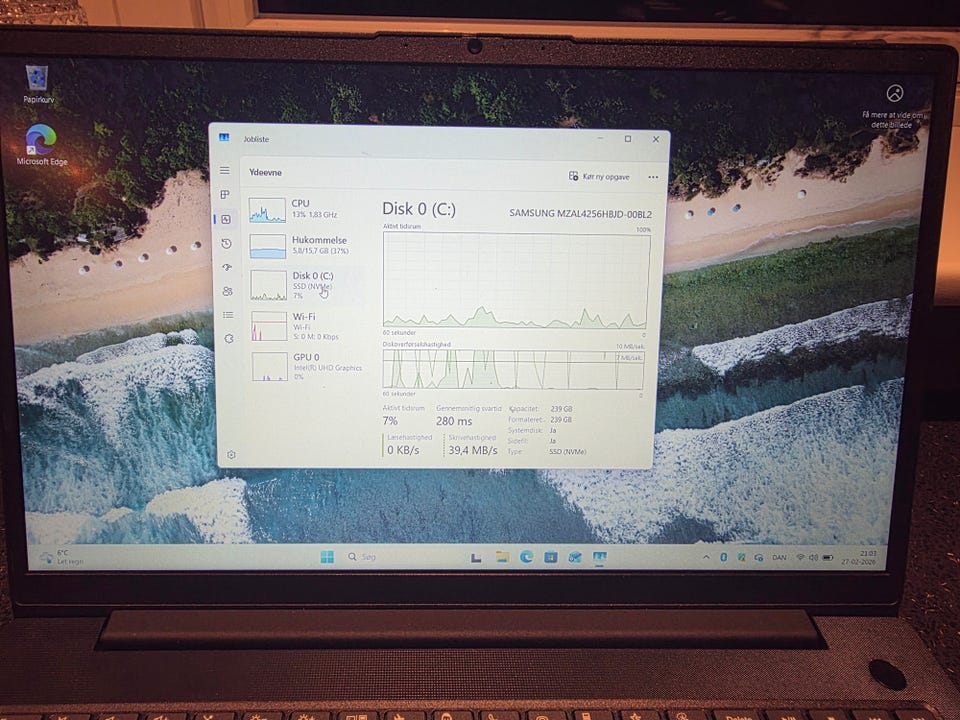Open the Startup apps sidebar icon
Image resolution: width=960 pixels, height=720 pixels.
coord(227,267)
